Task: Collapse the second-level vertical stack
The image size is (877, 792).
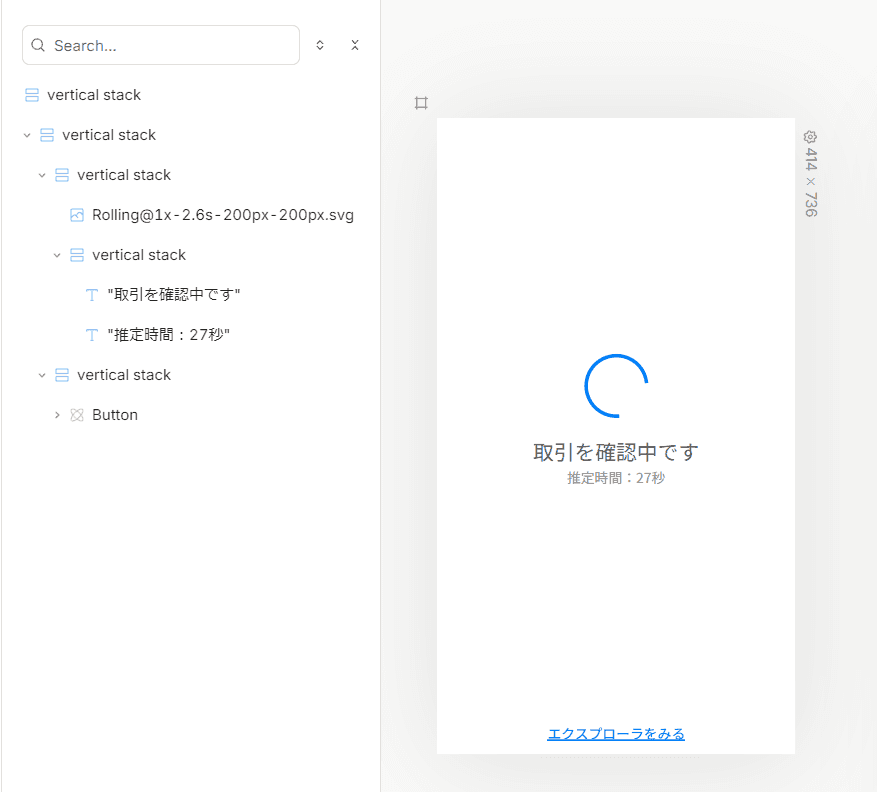Action: coord(27,135)
